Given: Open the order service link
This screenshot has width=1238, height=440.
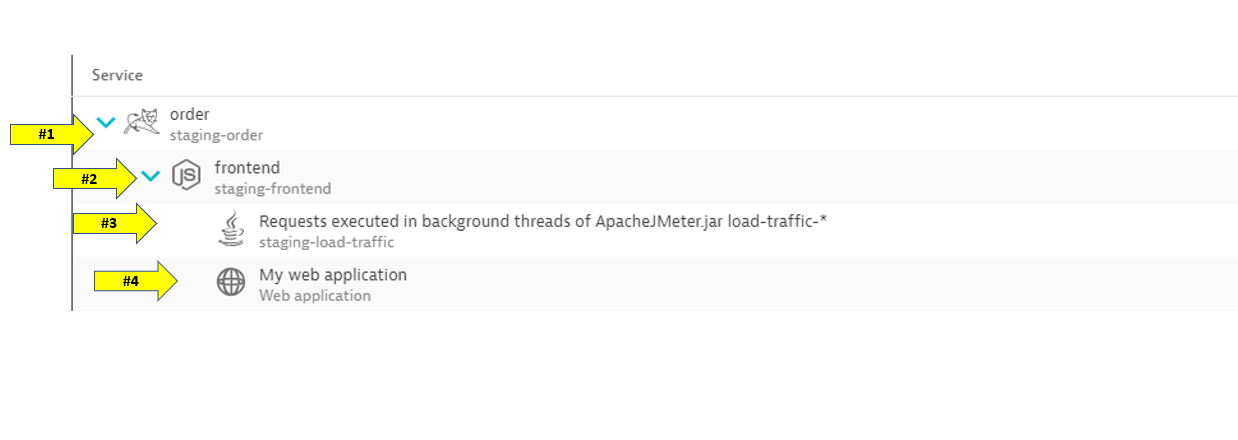Looking at the screenshot, I should pos(190,114).
